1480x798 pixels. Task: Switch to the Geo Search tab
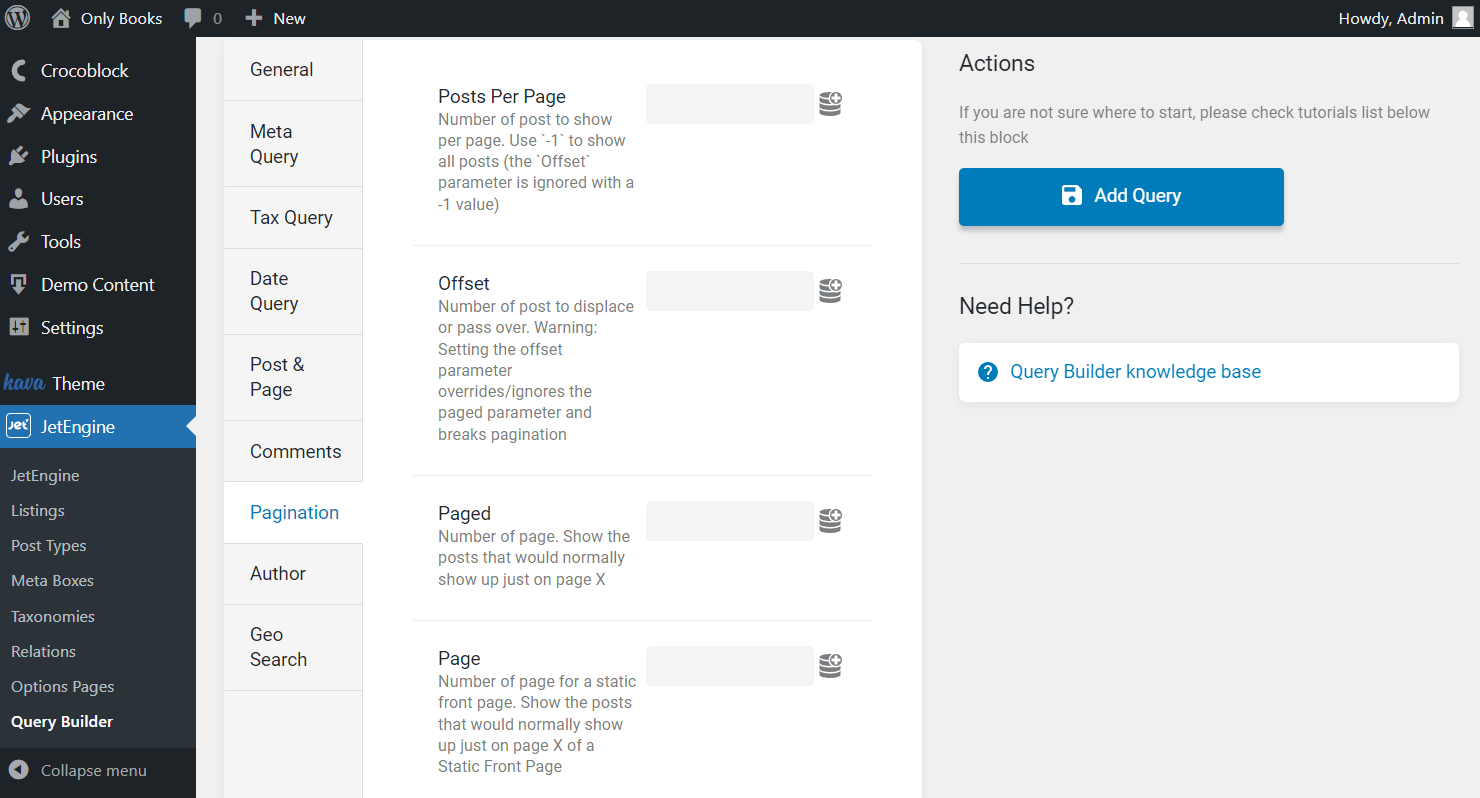[x=293, y=647]
